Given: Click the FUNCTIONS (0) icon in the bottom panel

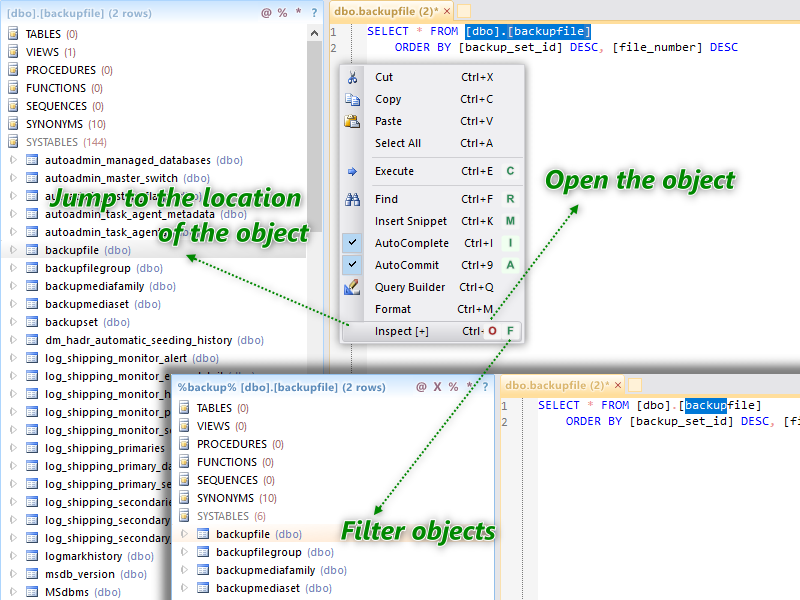Looking at the screenshot, I should tap(184, 462).
